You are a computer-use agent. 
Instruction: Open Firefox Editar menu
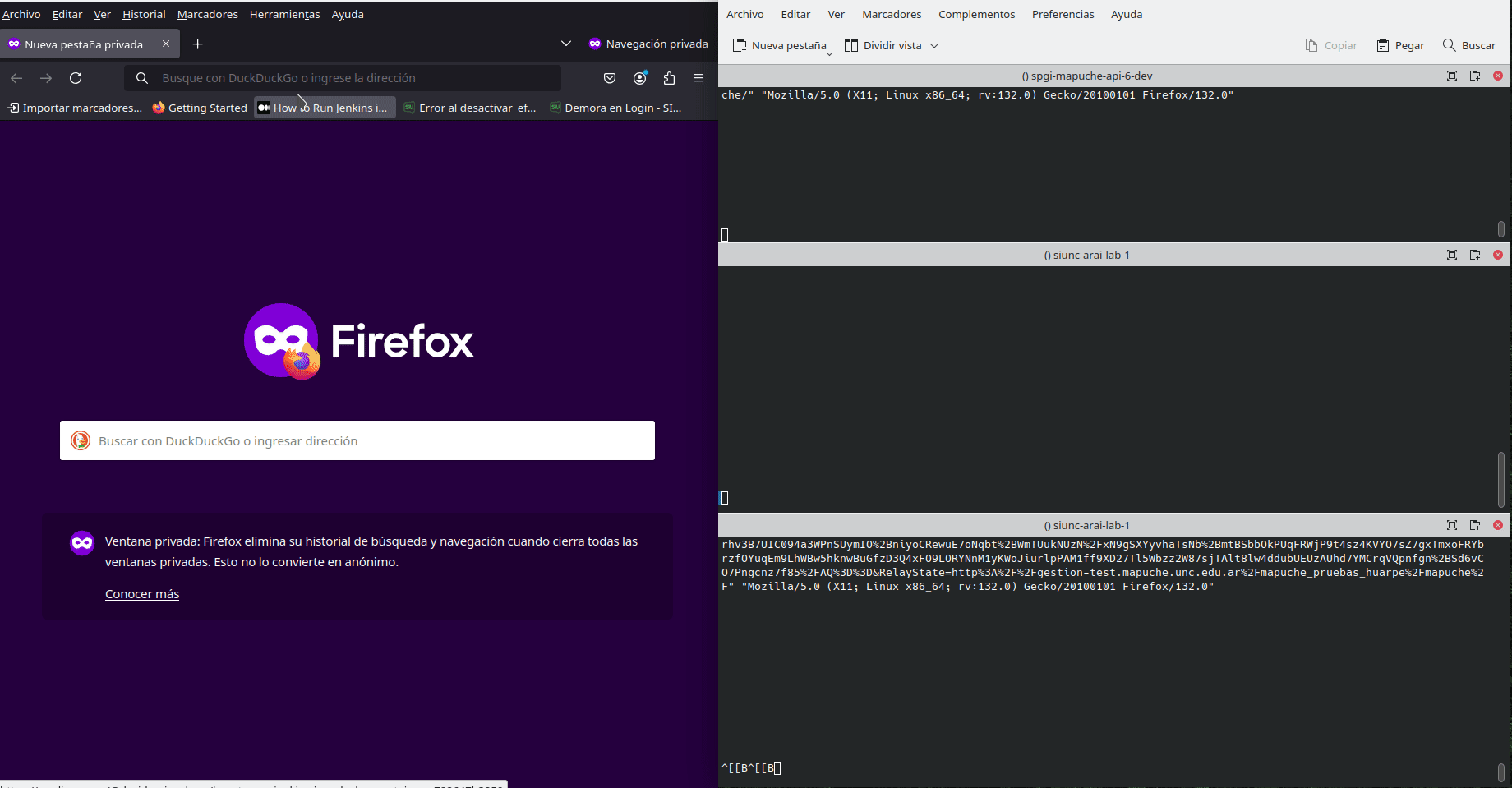tap(67, 14)
